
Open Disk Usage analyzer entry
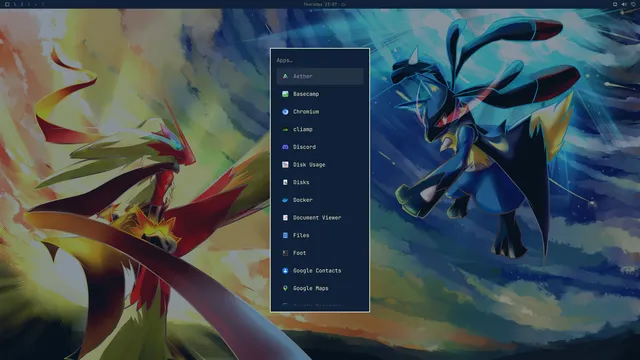coord(320,164)
